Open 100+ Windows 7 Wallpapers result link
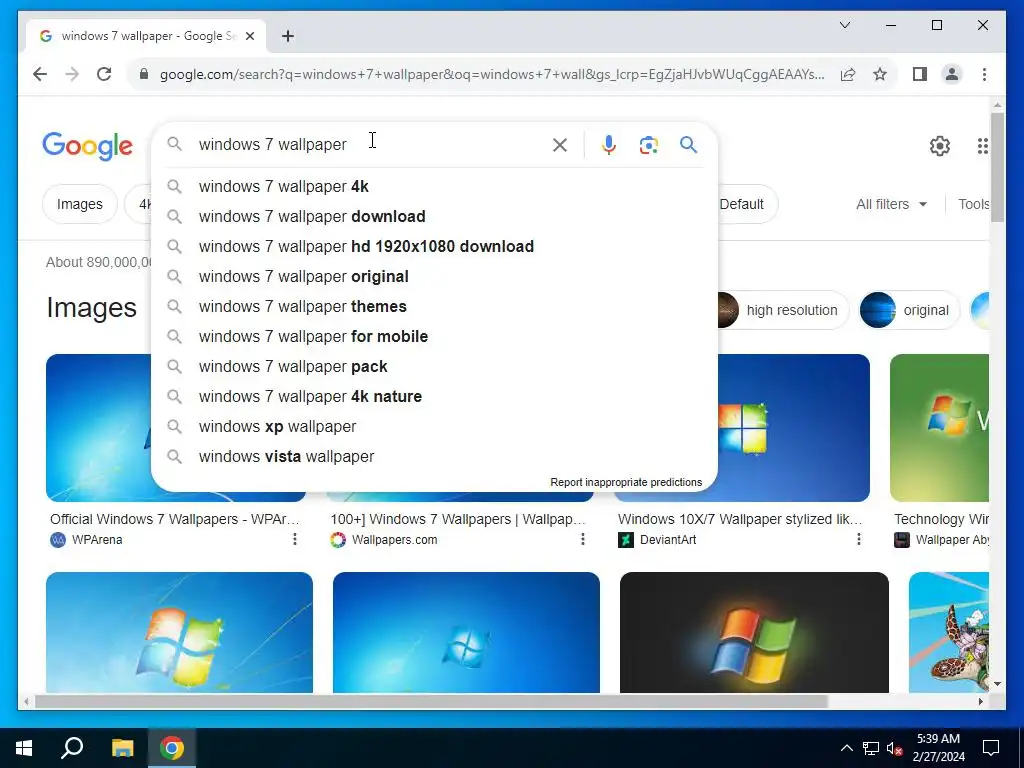Screen dimensions: 1024x768 [x=458, y=520]
